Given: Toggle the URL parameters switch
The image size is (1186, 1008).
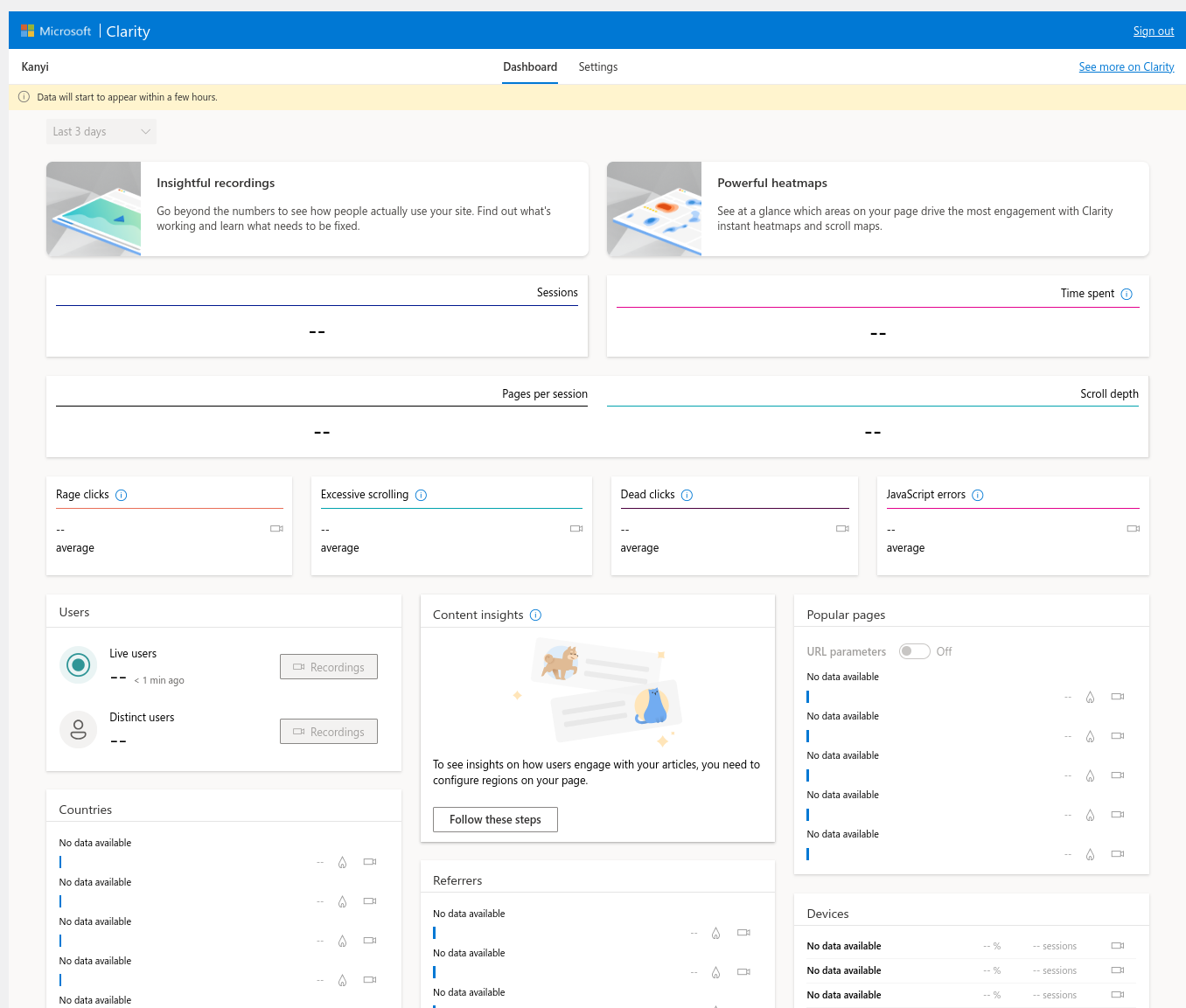Looking at the screenshot, I should click(915, 651).
